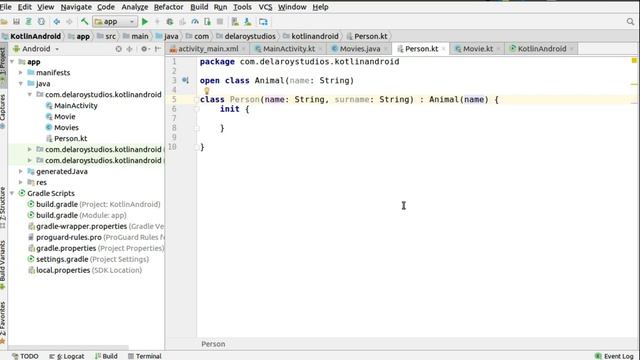Image resolution: width=640 pixels, height=360 pixels.
Task: Click the Run with Coverage icon
Action: pyautogui.click(x=182, y=22)
